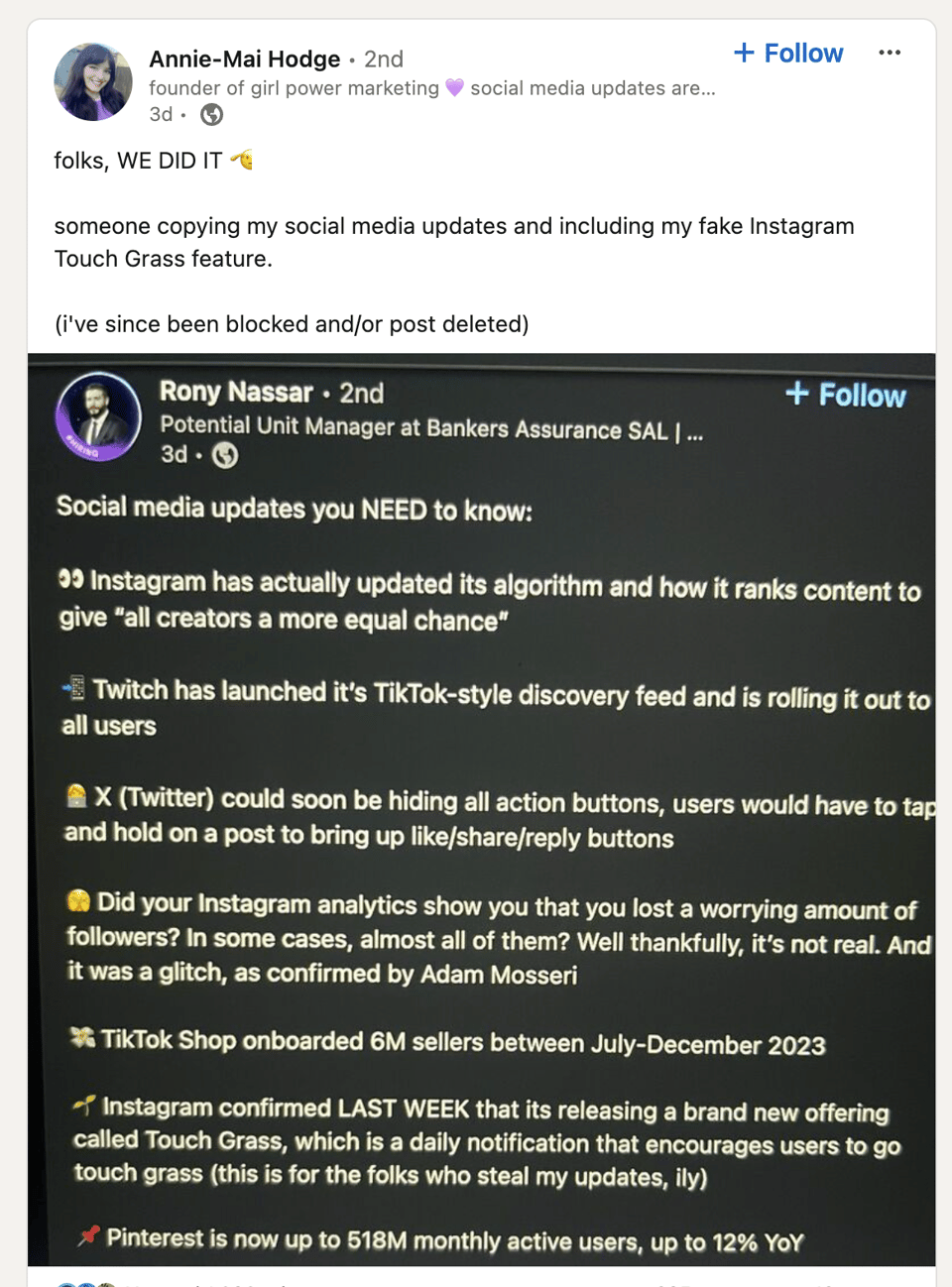Click the "Potential Unit Manager at Bankers Assurance" headline
Image resolution: width=952 pixels, height=1287 pixels.
pos(414,428)
